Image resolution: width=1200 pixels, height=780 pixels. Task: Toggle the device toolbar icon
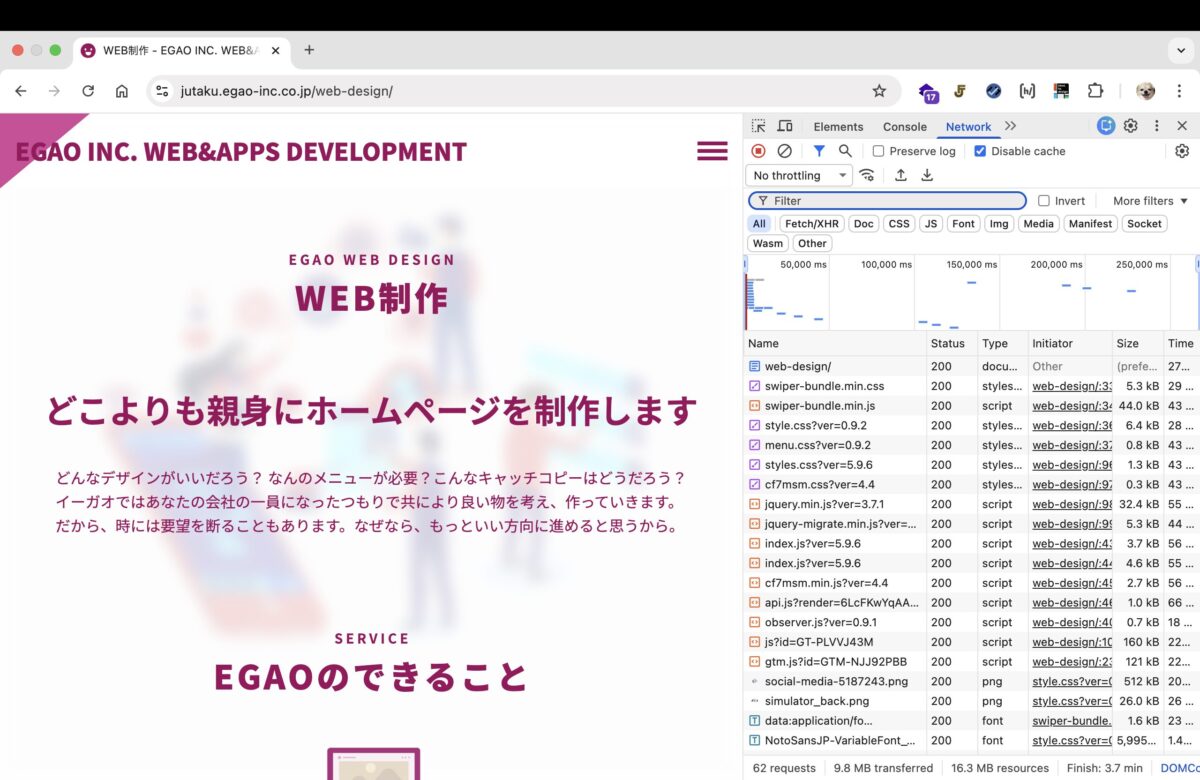point(785,126)
